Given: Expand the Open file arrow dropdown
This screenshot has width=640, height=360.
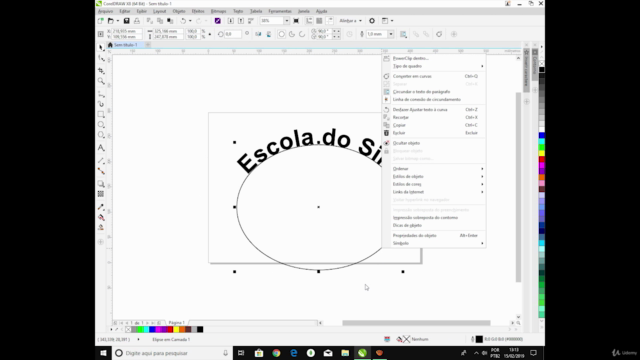Looking at the screenshot, I should [x=118, y=21].
